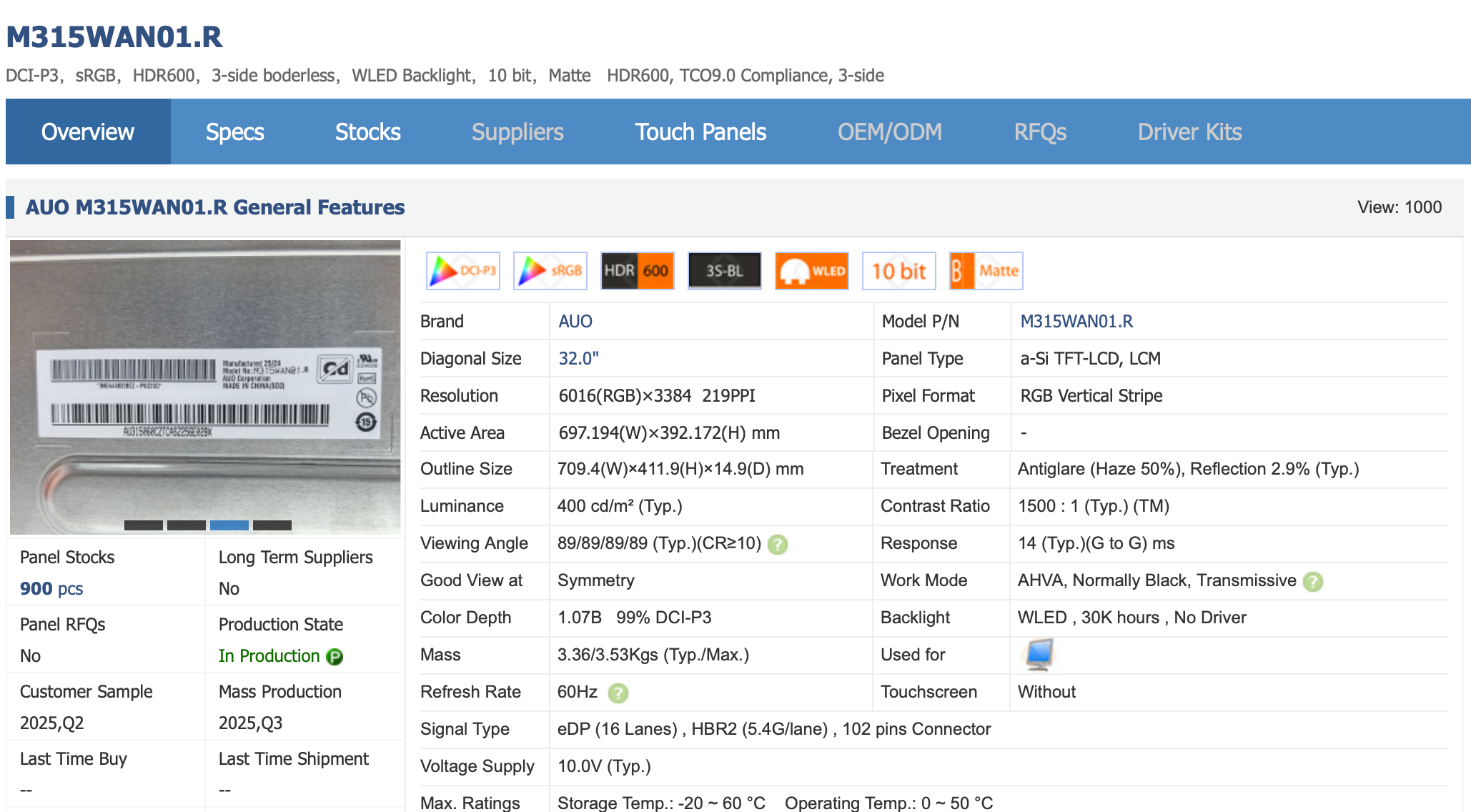The height and width of the screenshot is (812, 1471).
Task: Click the Matte surface badge
Action: coord(986,271)
